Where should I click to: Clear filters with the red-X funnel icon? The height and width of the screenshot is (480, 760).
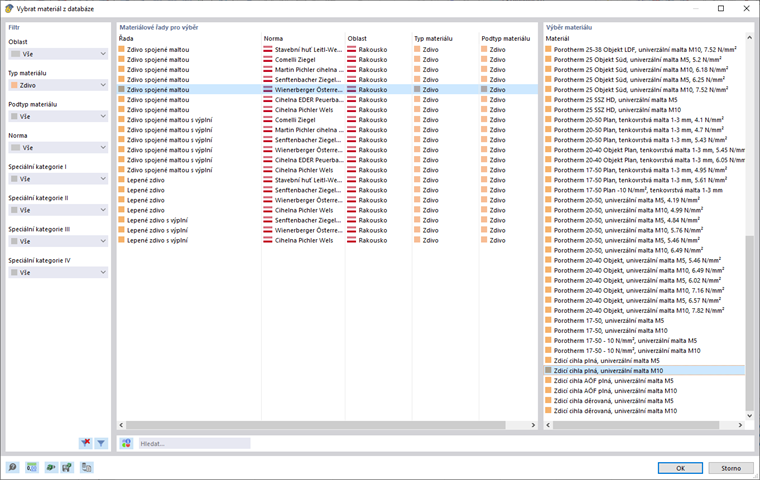click(85, 443)
